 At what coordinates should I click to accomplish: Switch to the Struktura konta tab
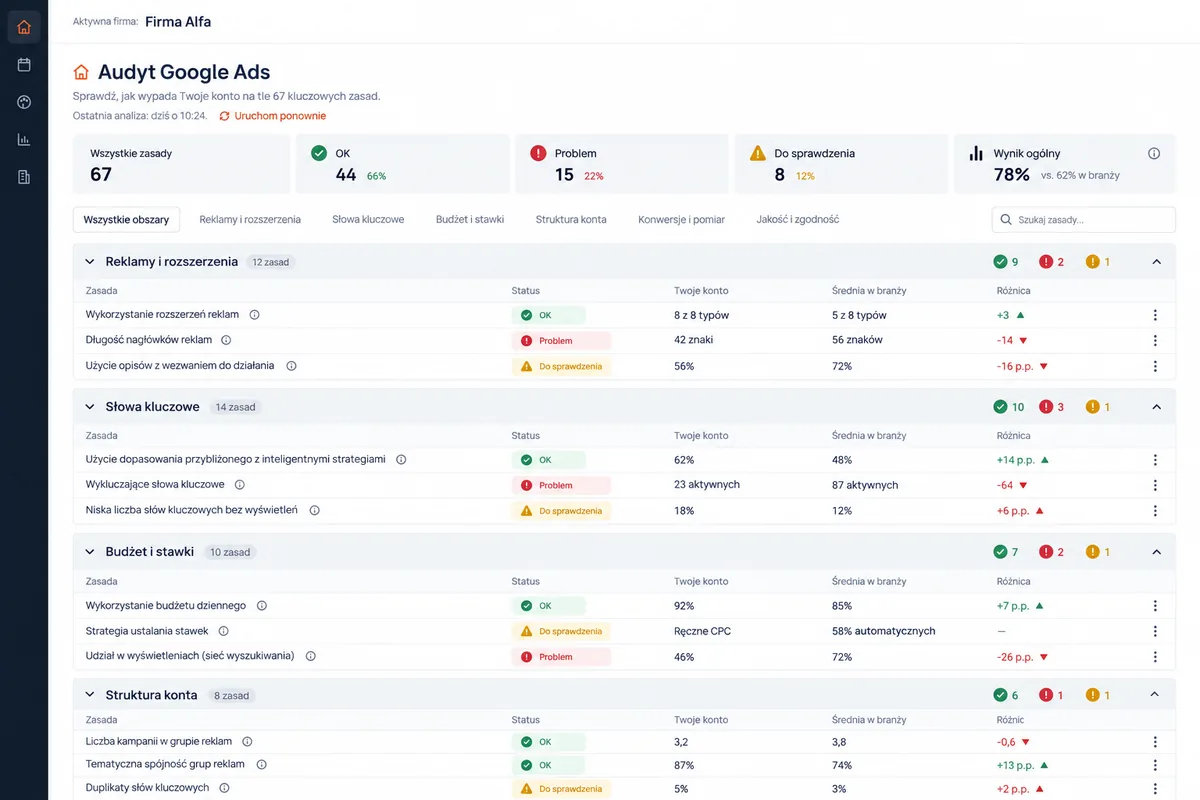571,220
